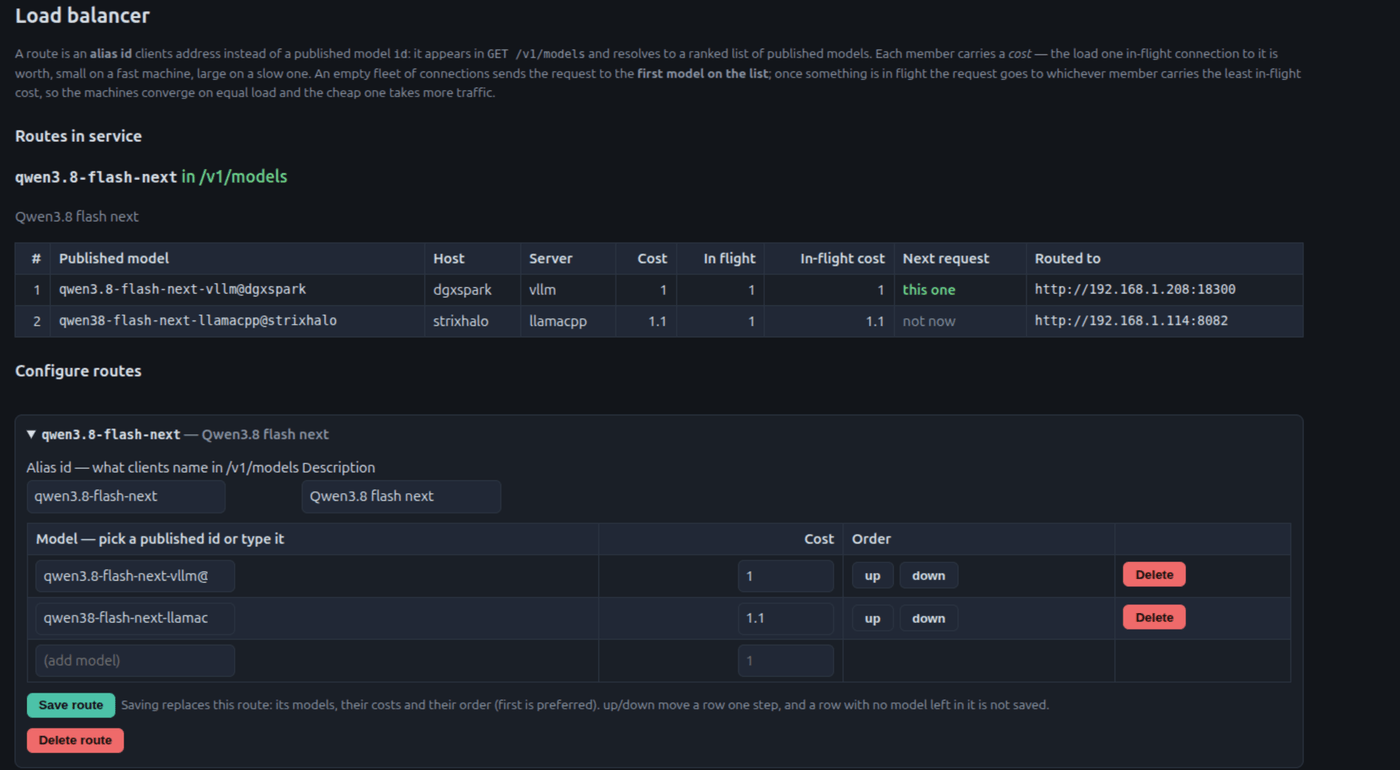Click the 'Routes in service' heading
1400x770 pixels.
(x=78, y=136)
